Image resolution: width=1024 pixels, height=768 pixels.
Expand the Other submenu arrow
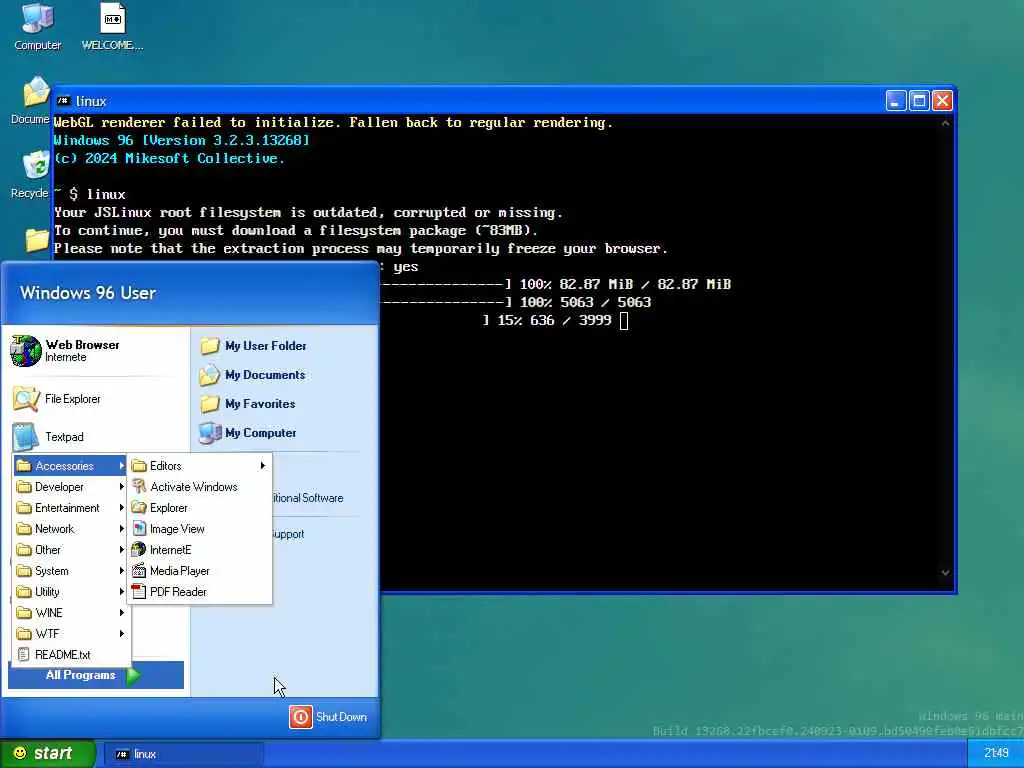click(x=121, y=549)
